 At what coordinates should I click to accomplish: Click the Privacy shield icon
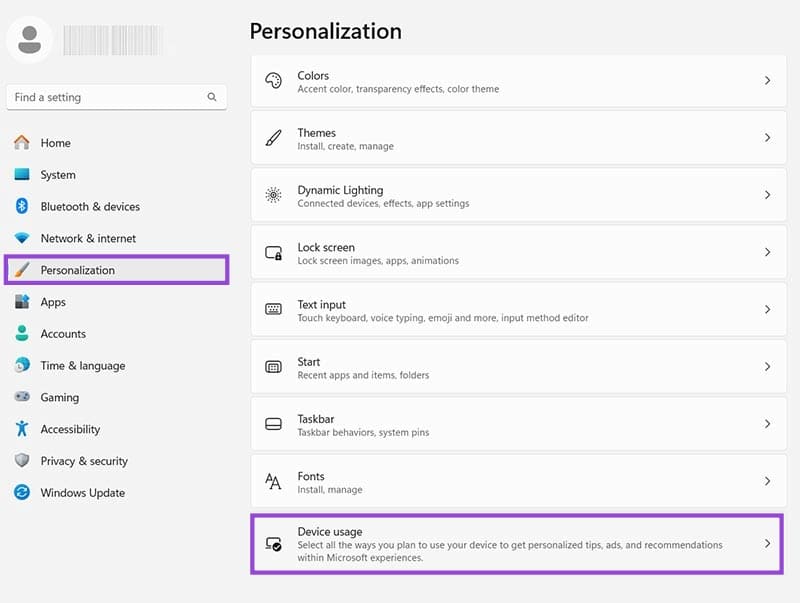point(22,460)
